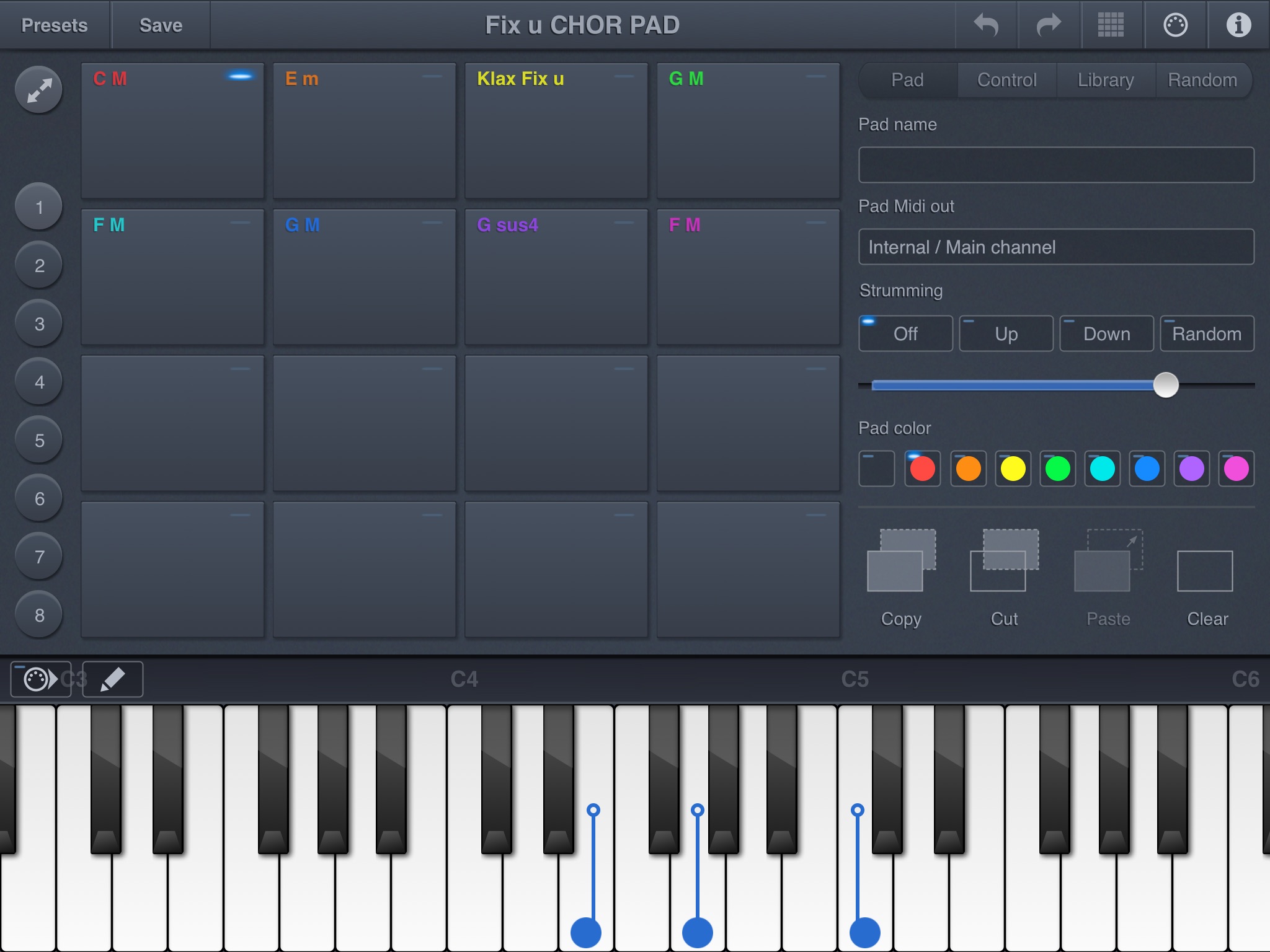Click the first blue note marker on keyboard
This screenshot has width=1270, height=952.
pos(586,932)
